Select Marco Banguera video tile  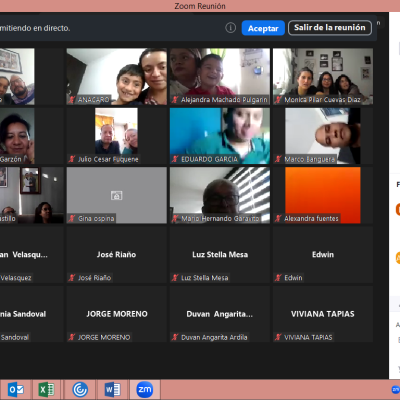click(x=323, y=136)
